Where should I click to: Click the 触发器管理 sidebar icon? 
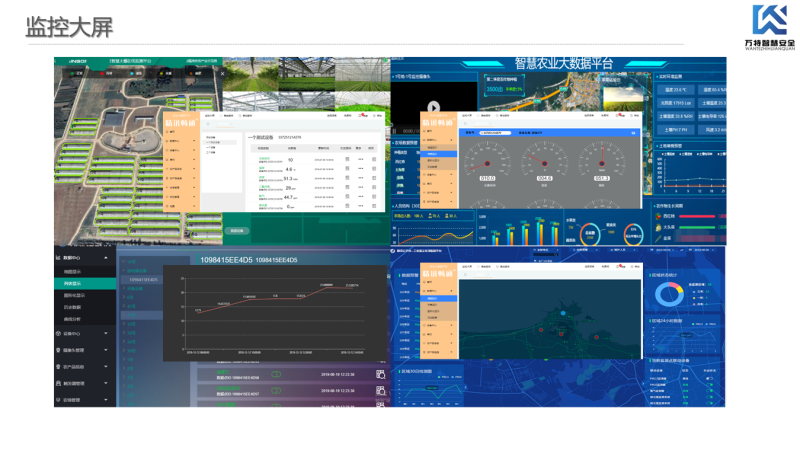point(58,383)
